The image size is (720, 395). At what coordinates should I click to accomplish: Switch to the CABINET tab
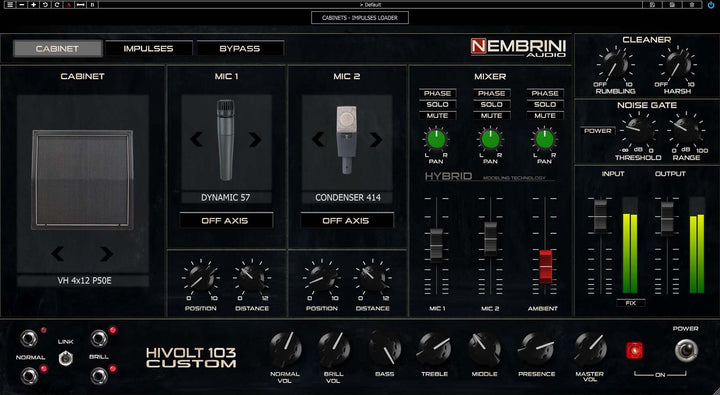57,48
